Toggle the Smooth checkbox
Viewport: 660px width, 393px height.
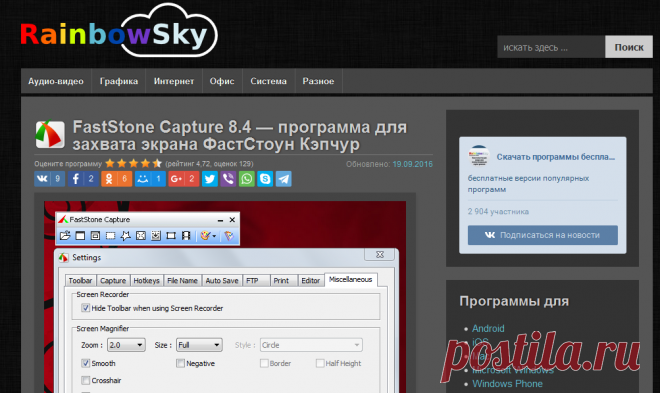(85, 363)
